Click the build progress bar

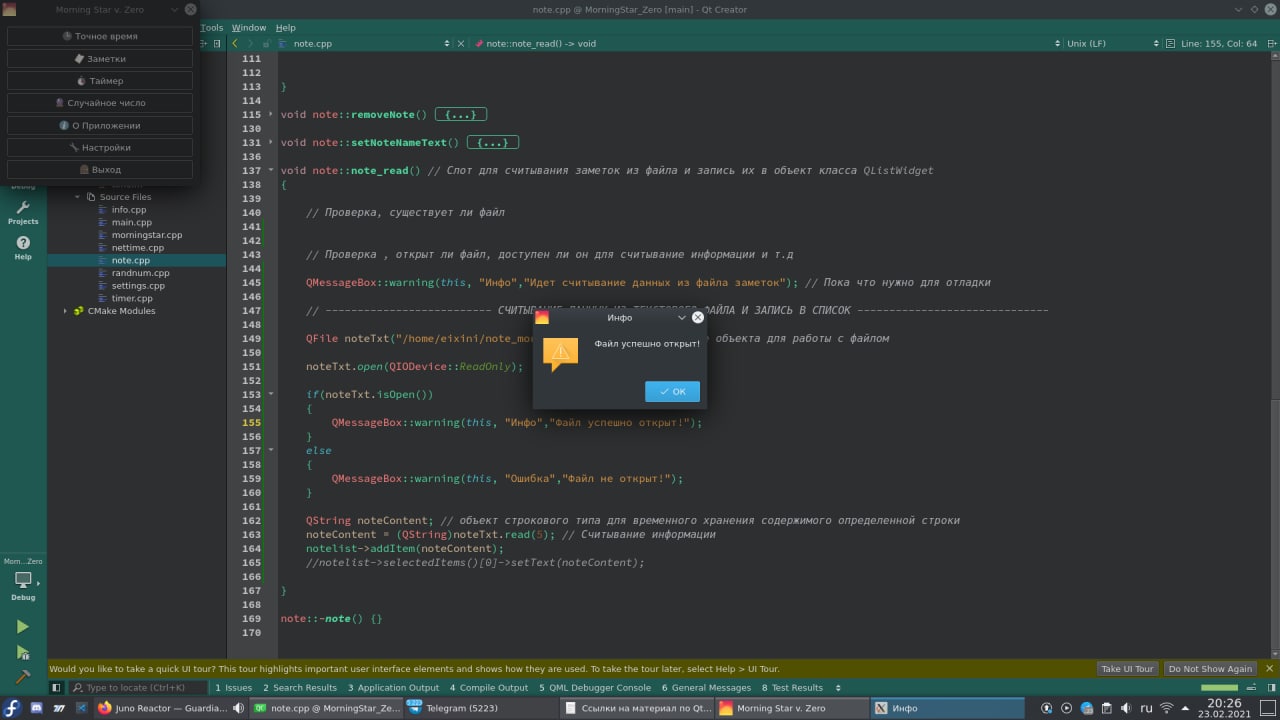pyautogui.click(x=1218, y=688)
